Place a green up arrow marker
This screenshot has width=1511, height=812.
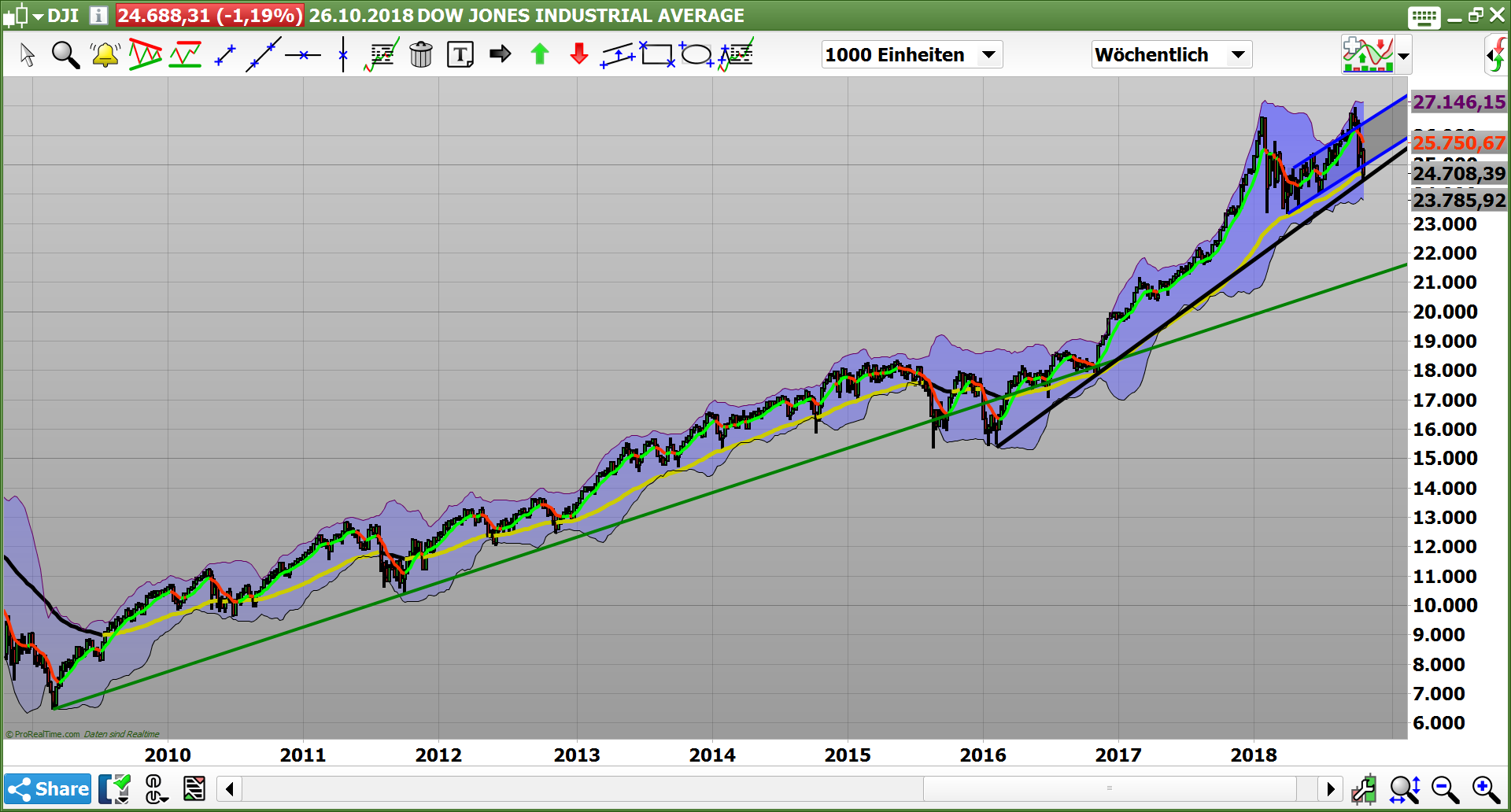[x=540, y=54]
